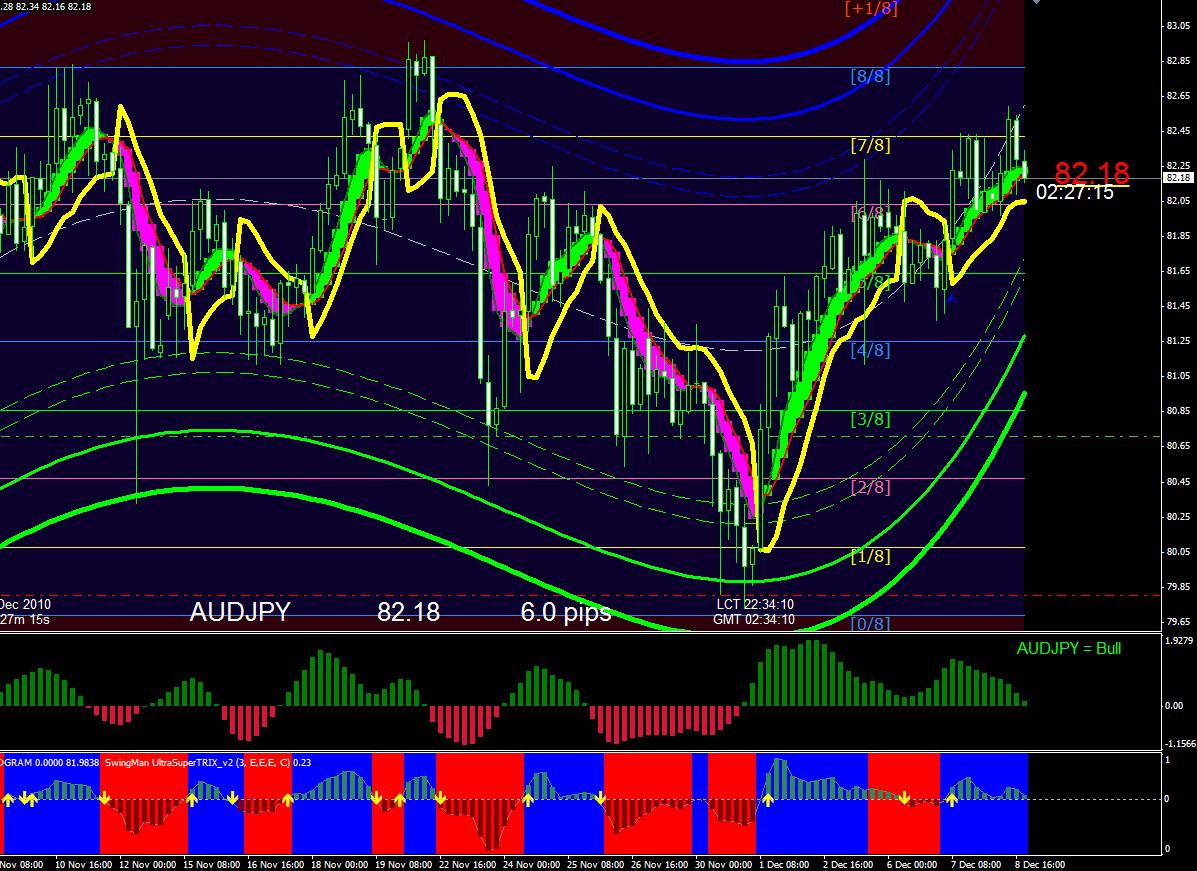Image resolution: width=1197 pixels, height=871 pixels.
Task: Click 79.65 on the price axis
Action: point(1178,622)
